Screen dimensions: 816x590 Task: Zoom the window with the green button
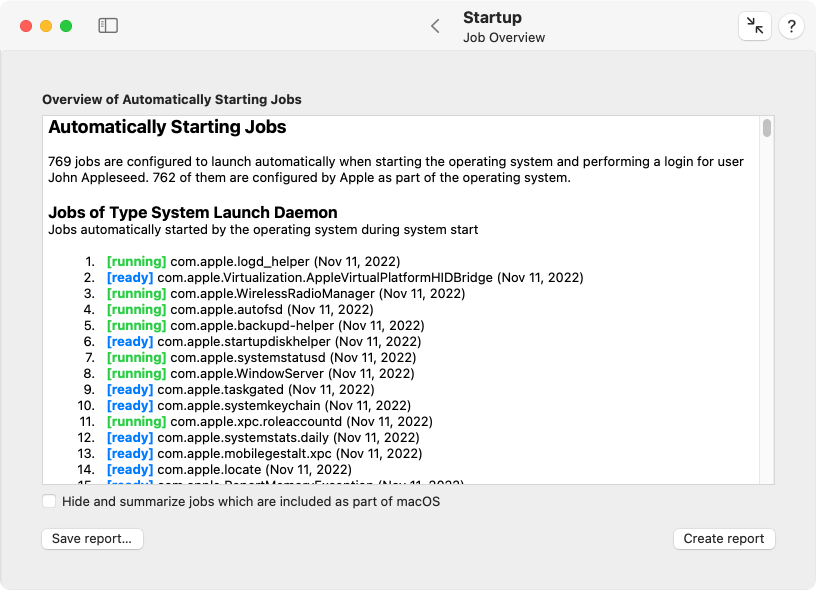point(66,26)
